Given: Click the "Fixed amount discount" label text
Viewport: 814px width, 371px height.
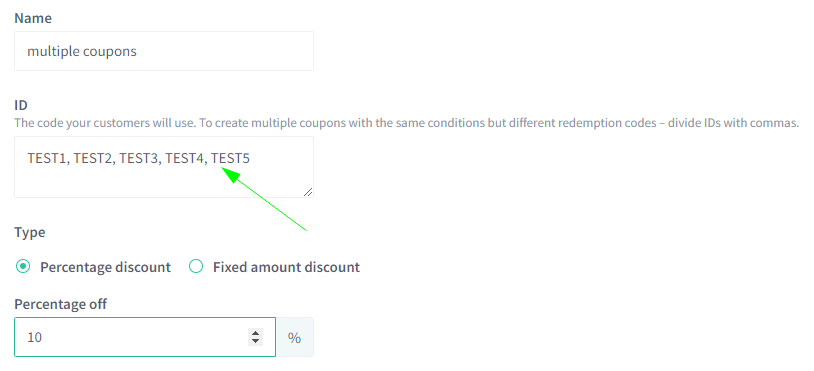Looking at the screenshot, I should (x=286, y=267).
